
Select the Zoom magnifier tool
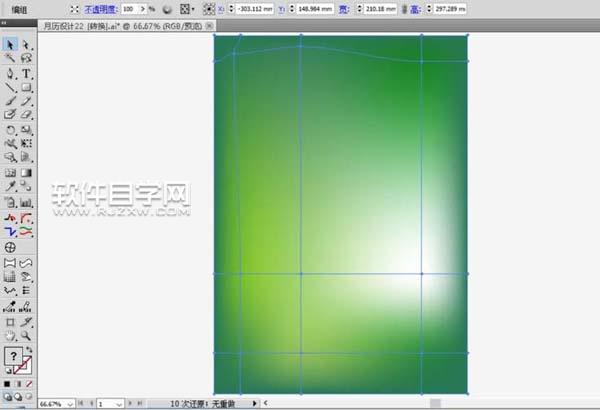coord(26,336)
